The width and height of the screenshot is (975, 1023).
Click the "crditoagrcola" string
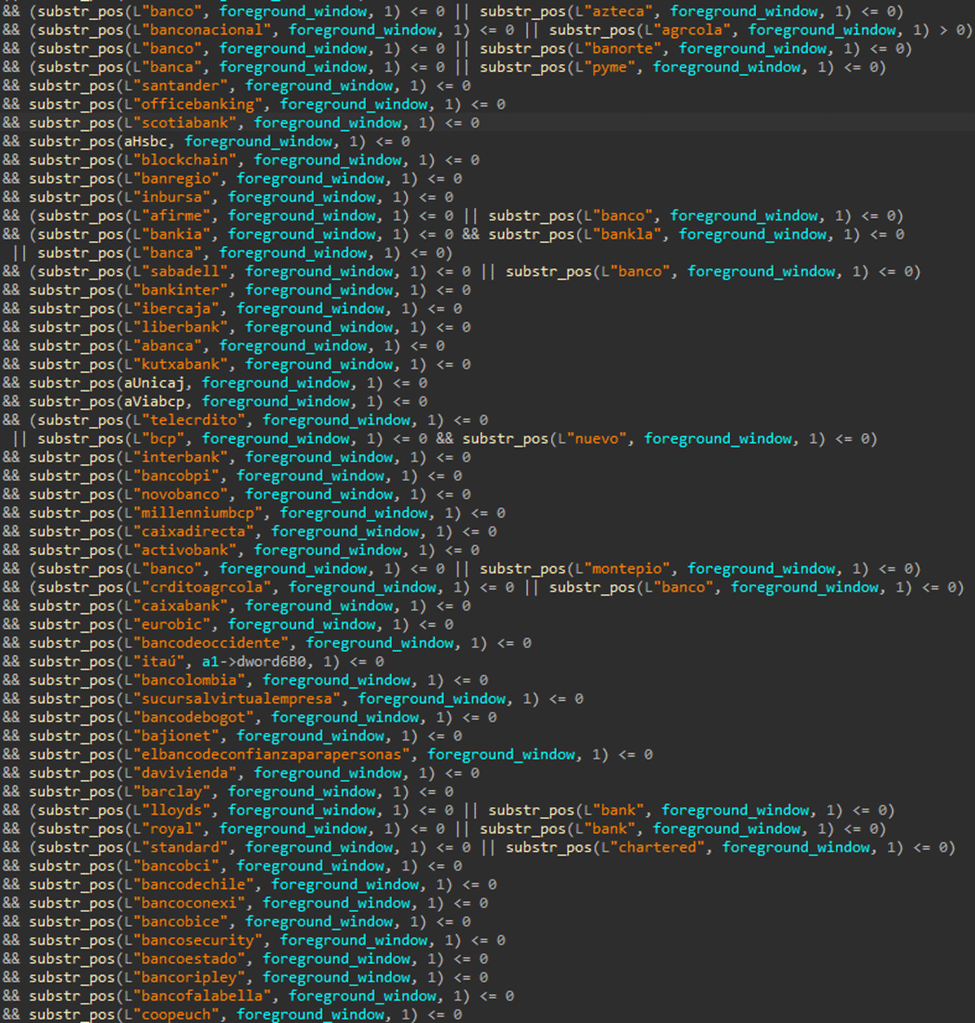pos(206,588)
